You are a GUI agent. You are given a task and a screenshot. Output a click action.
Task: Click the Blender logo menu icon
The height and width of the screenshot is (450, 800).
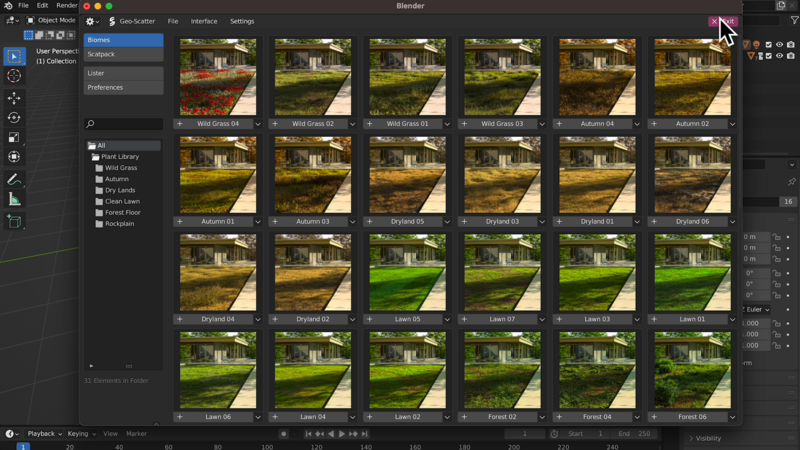point(8,6)
